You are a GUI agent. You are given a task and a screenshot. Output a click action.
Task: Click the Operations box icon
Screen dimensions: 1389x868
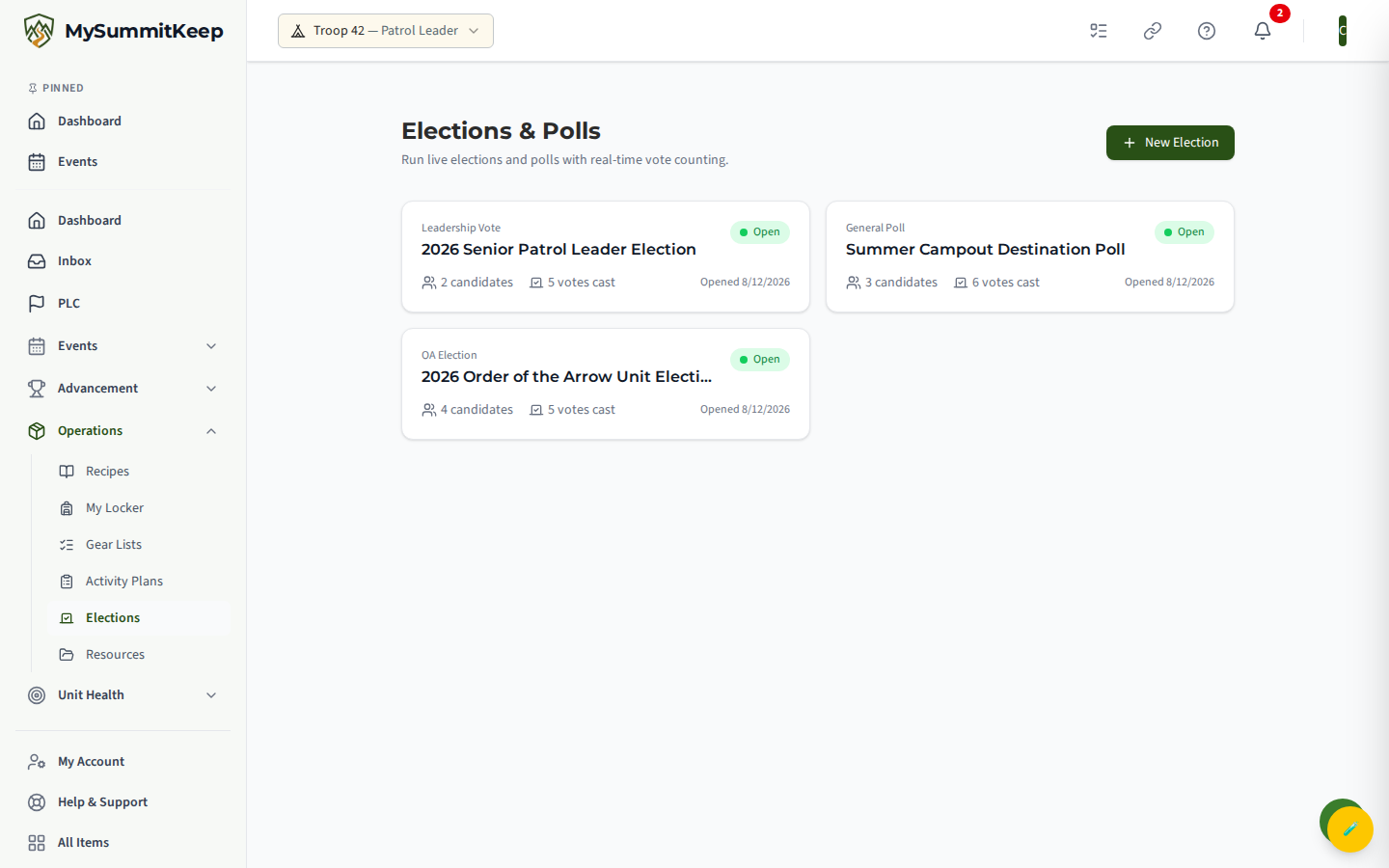coord(37,431)
